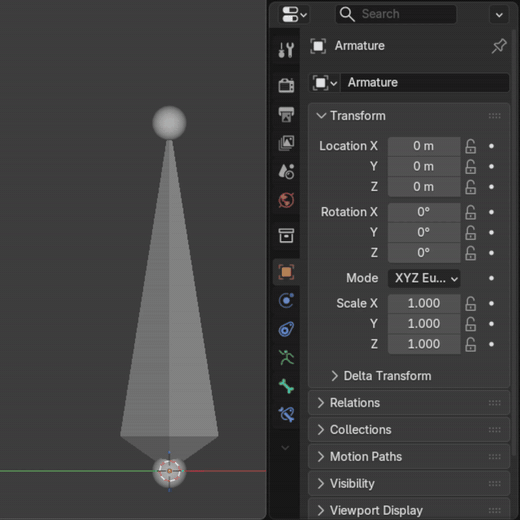The height and width of the screenshot is (520, 520).
Task: Animate Location Y property dot
Action: 491,166
